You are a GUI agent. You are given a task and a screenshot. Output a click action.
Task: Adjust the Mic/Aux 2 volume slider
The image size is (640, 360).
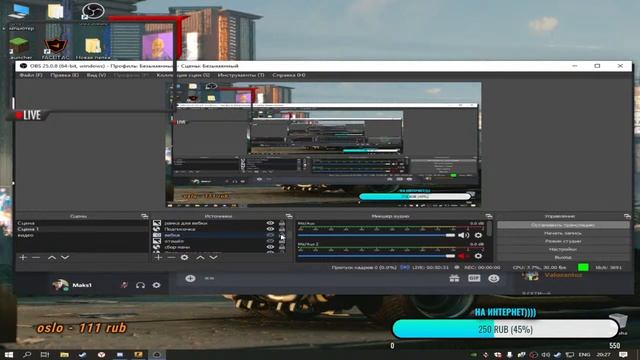pos(376,256)
